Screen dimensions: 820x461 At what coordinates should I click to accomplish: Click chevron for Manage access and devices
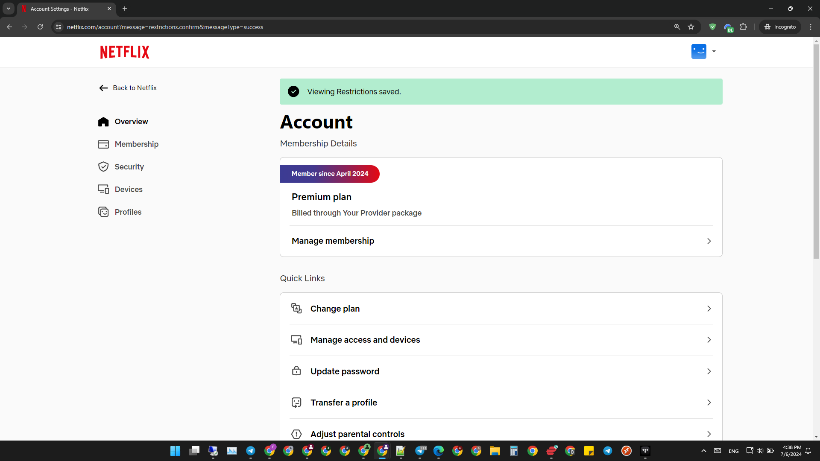(x=709, y=340)
